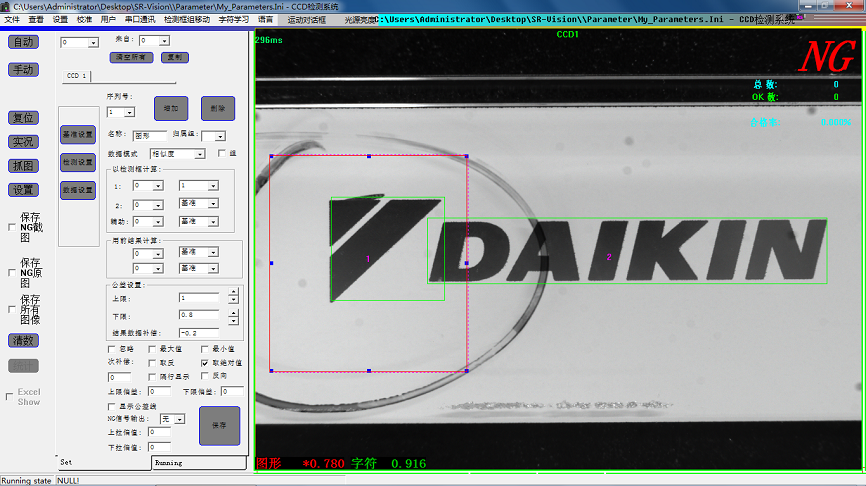
Task: Switch to the Running tab
Action: (x=169, y=463)
